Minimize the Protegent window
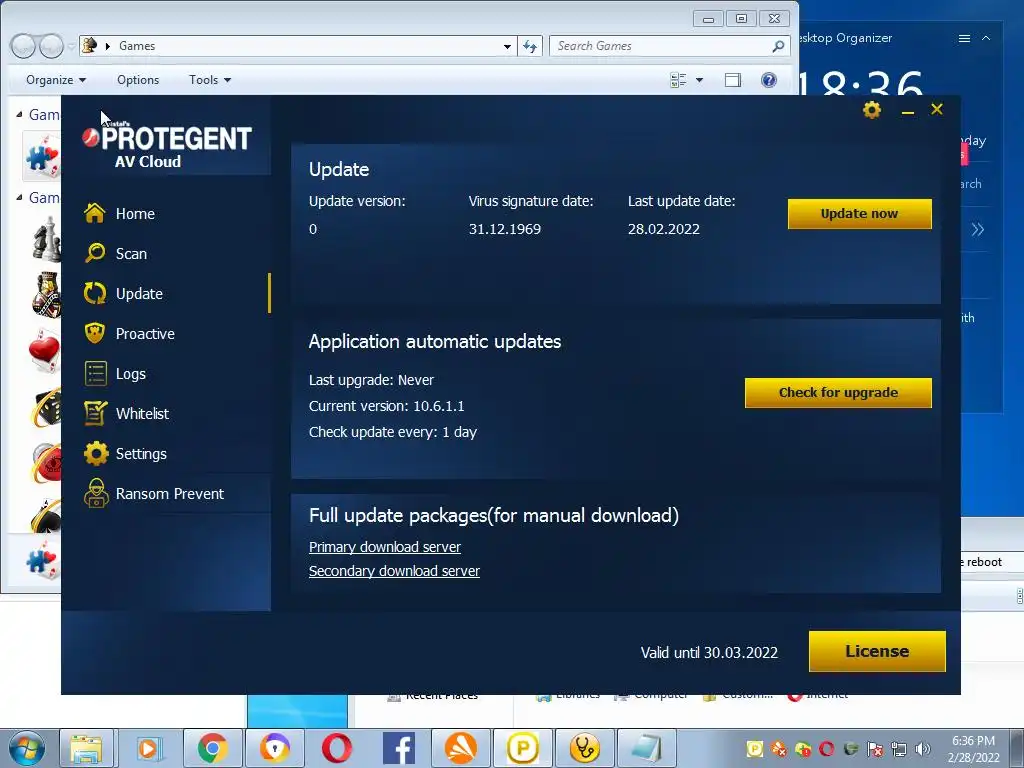 [x=907, y=112]
